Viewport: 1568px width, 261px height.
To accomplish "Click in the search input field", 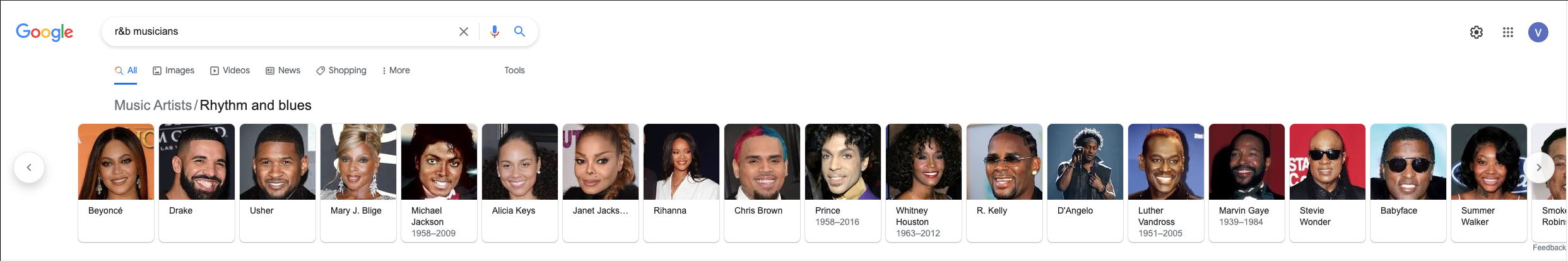I will point(278,32).
